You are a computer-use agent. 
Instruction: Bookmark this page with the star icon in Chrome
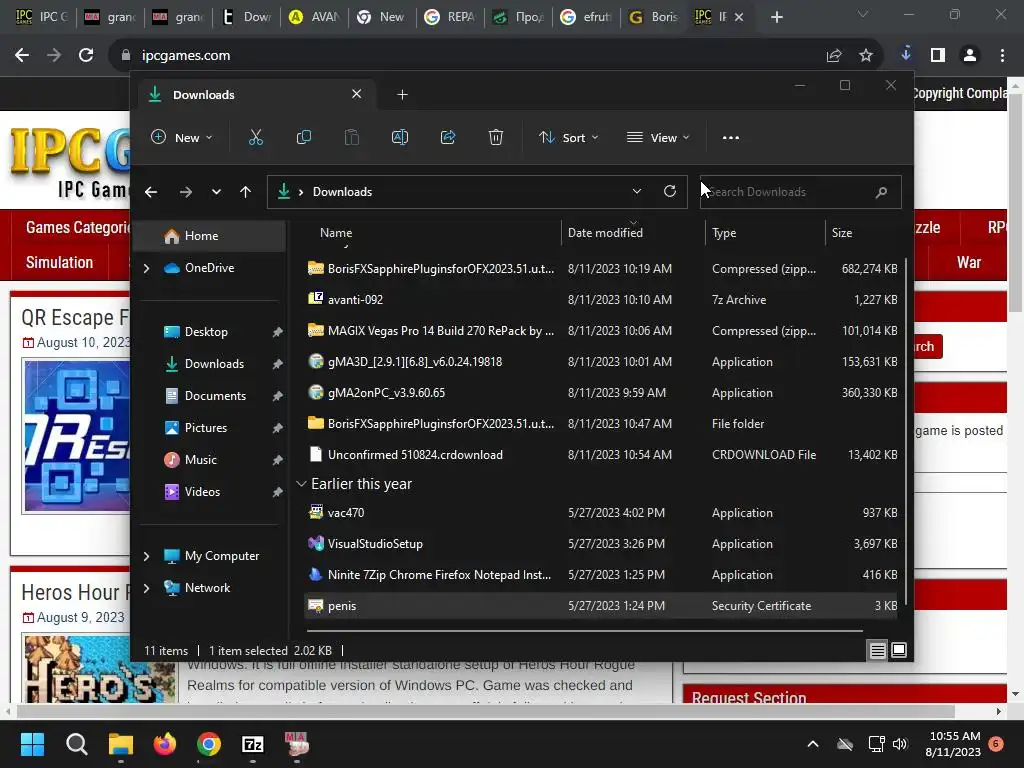click(x=865, y=56)
